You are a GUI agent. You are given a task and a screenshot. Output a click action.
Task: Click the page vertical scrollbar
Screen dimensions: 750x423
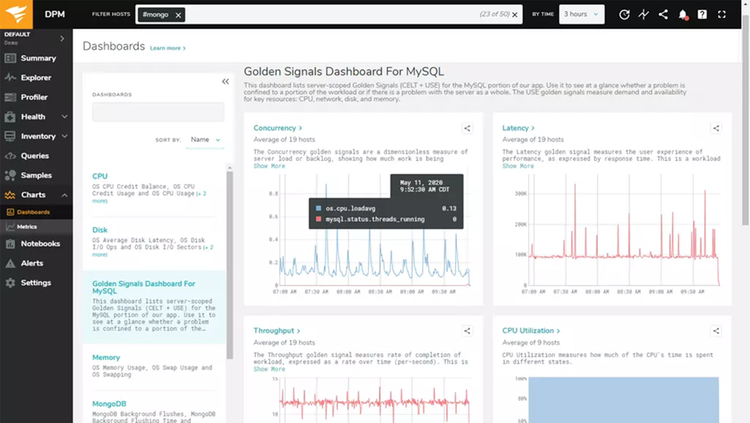click(x=745, y=120)
